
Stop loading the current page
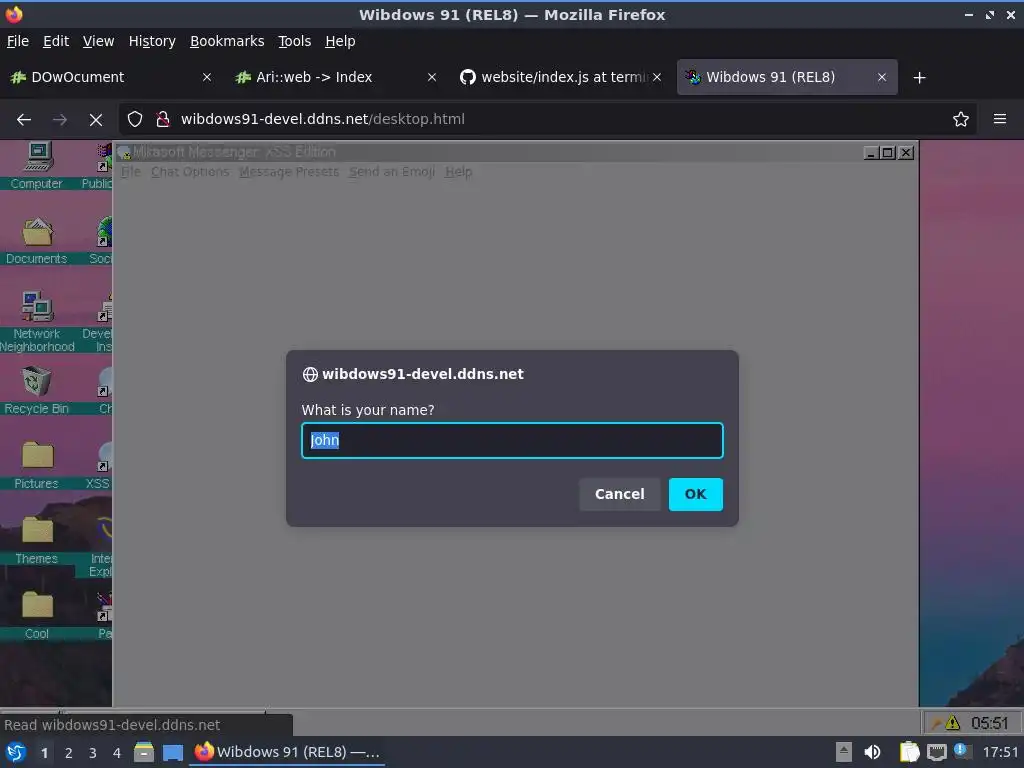[96, 120]
